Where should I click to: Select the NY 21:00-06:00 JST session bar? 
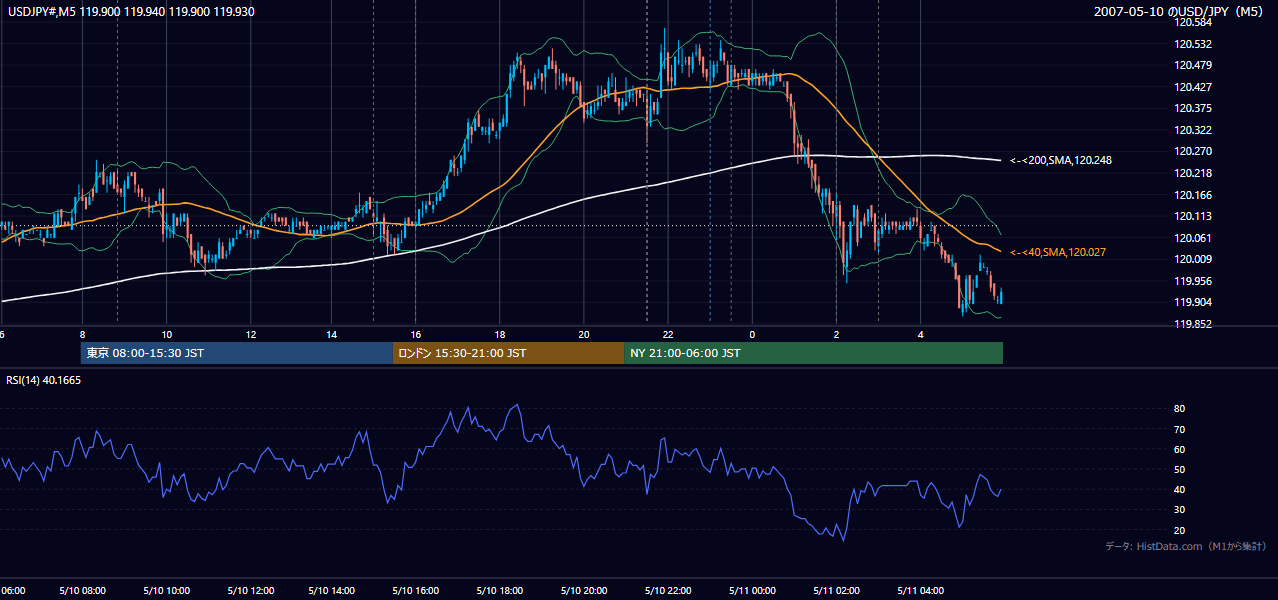pos(813,353)
